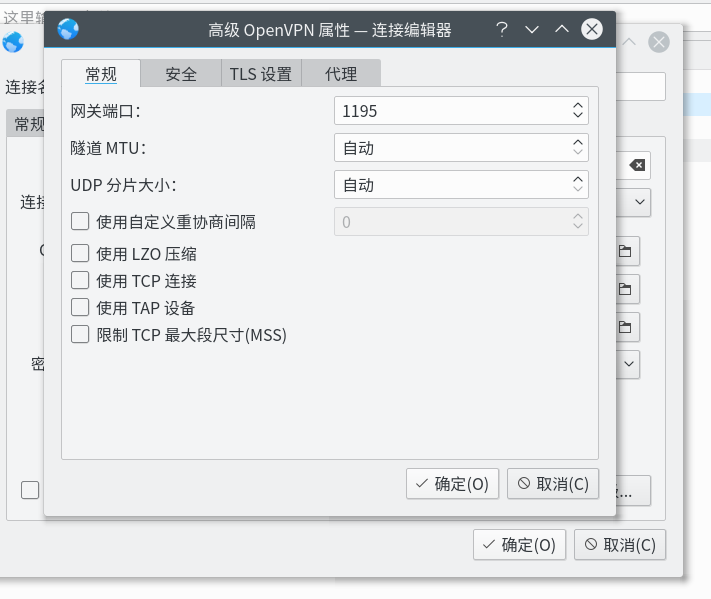Screen dimensions: 711x599
Task: Click the partially hidden button ending with ellipsis
Action: tap(633, 491)
